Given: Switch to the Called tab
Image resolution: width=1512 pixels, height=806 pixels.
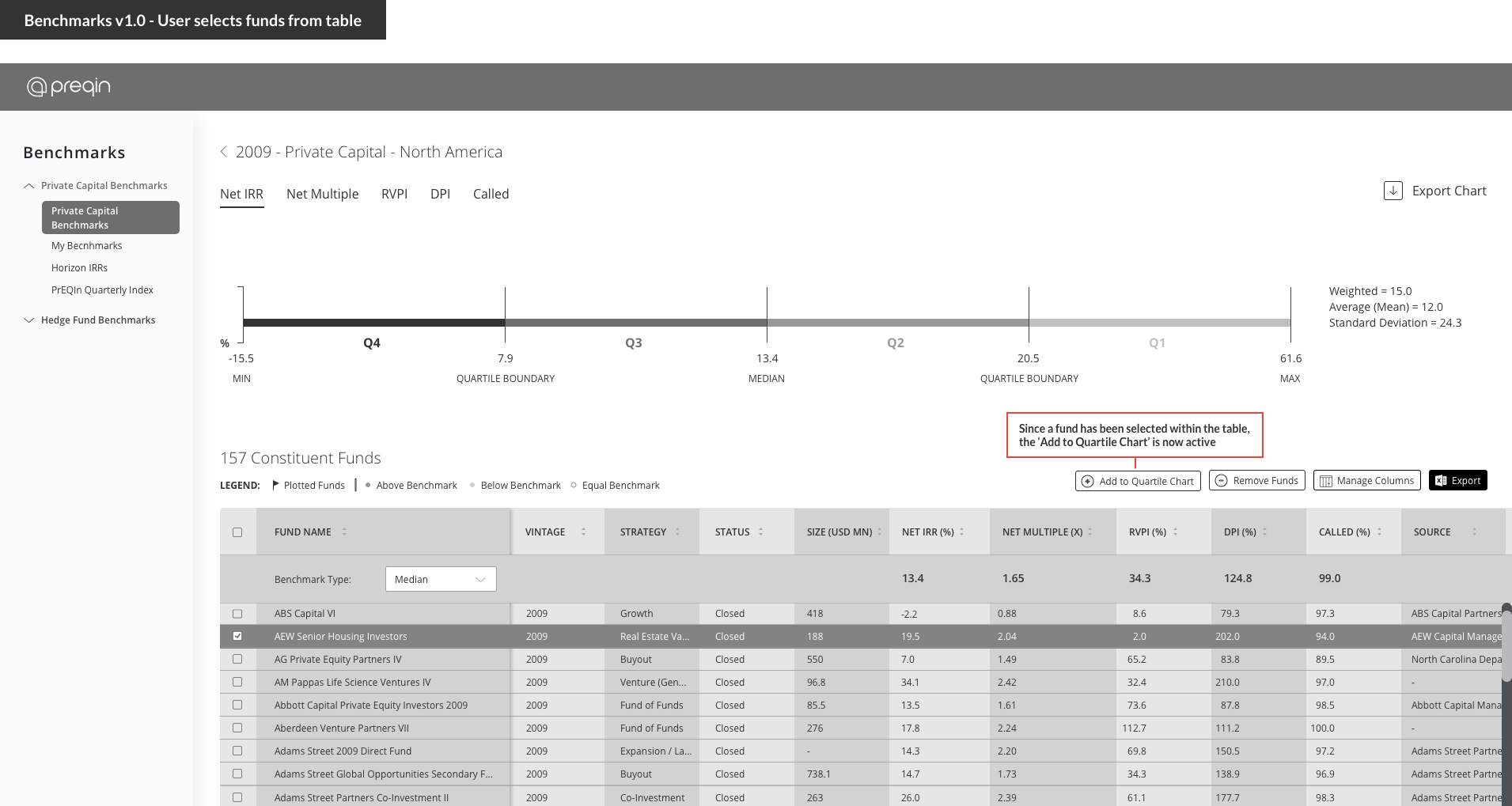Looking at the screenshot, I should [491, 194].
